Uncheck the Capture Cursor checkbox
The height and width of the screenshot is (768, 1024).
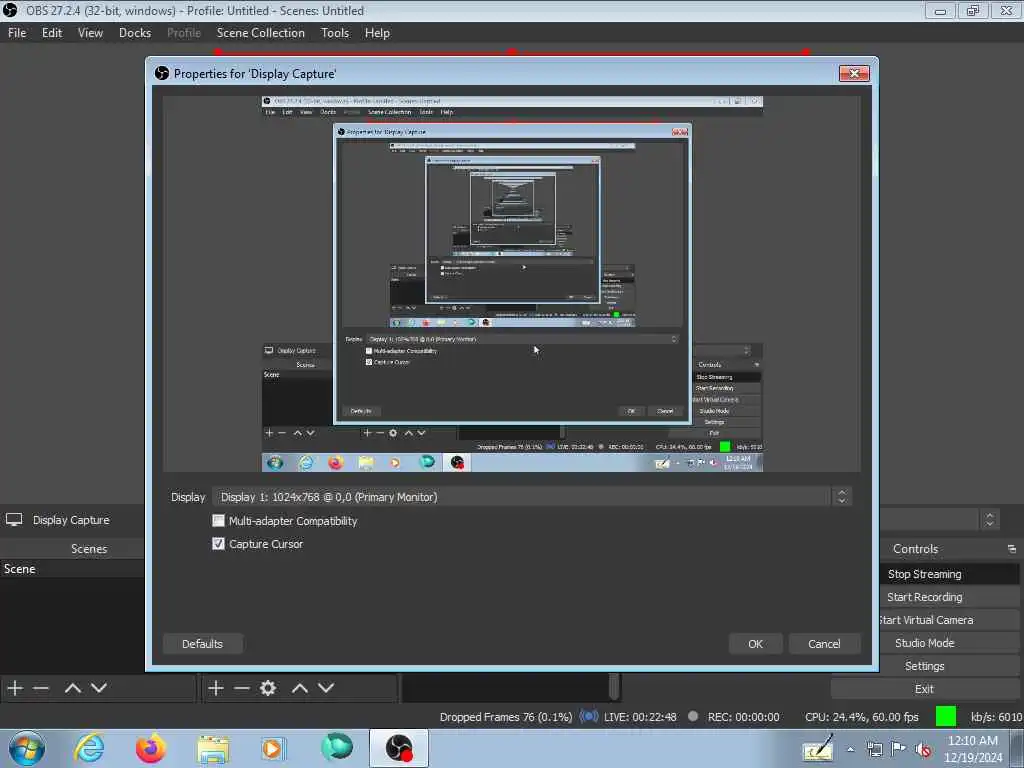218,543
